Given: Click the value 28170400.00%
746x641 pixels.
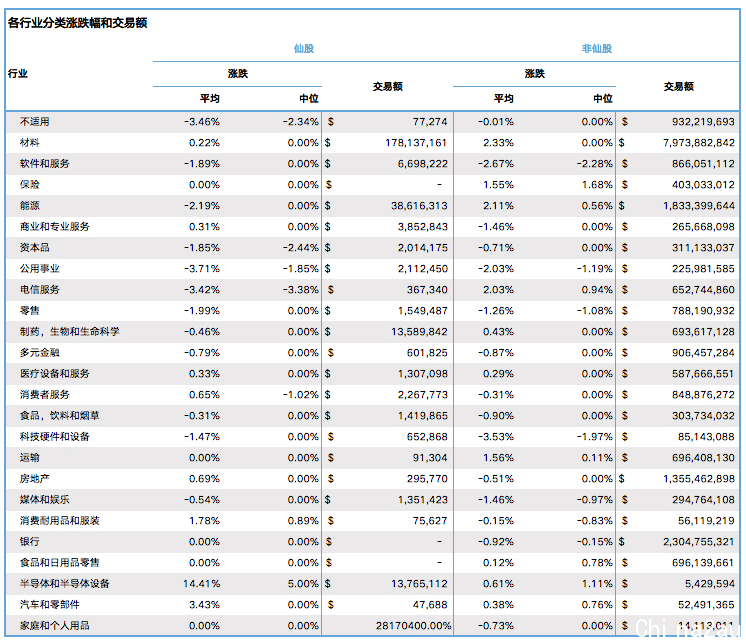Looking at the screenshot, I should 413,625.
